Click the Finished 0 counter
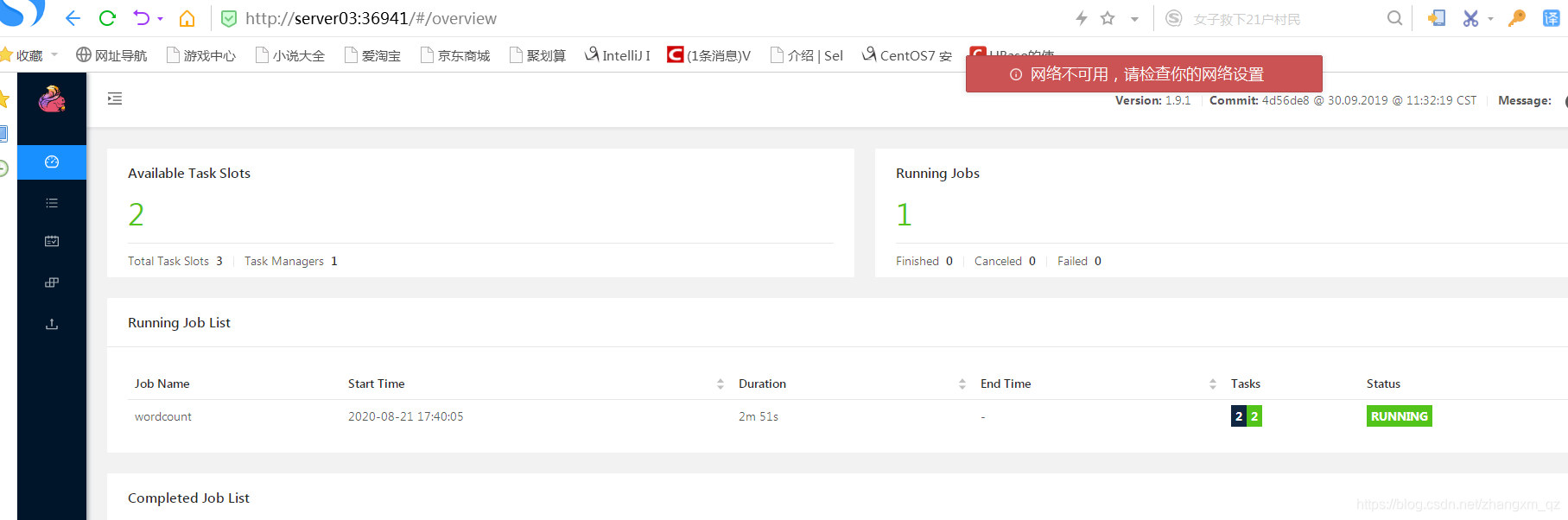The width and height of the screenshot is (1568, 520). (x=924, y=261)
